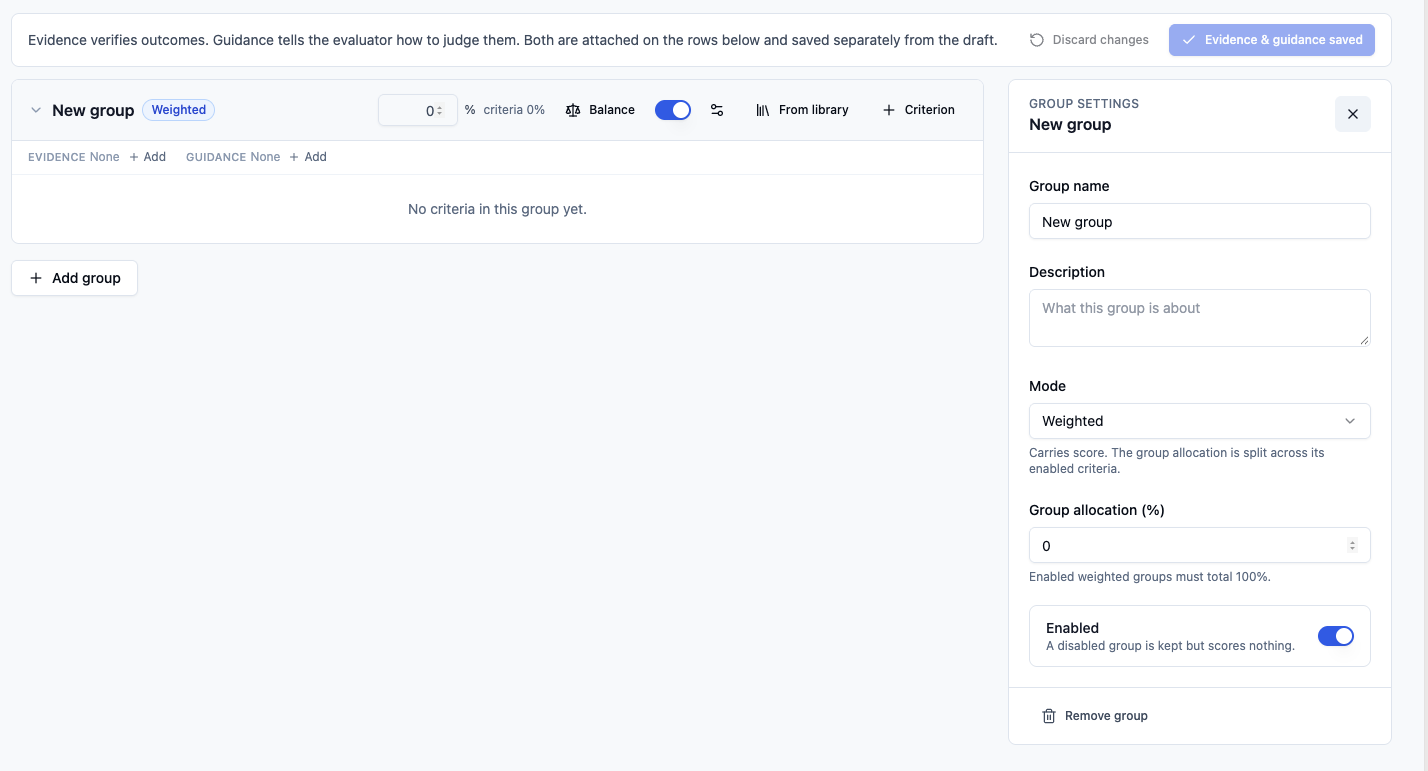Click the trash icon for Remove group
This screenshot has height=771, width=1428.
click(x=1049, y=716)
